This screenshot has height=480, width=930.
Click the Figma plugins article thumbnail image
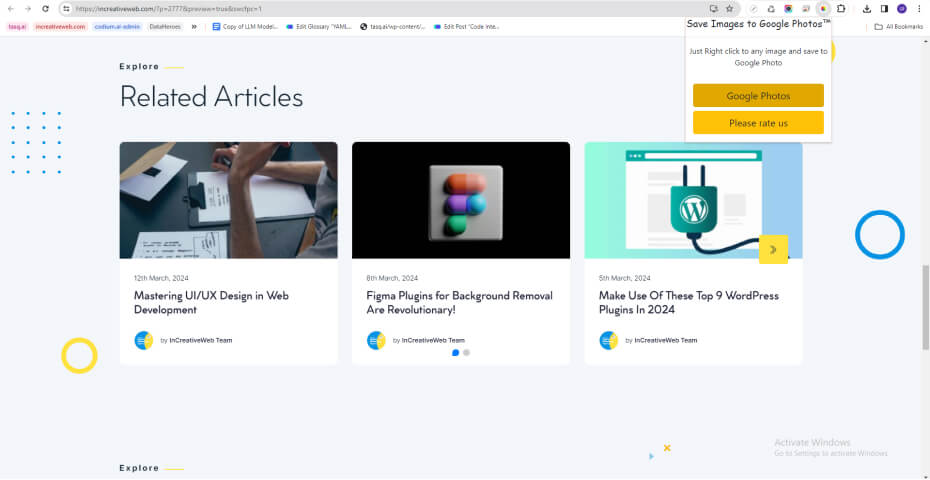tap(460, 200)
